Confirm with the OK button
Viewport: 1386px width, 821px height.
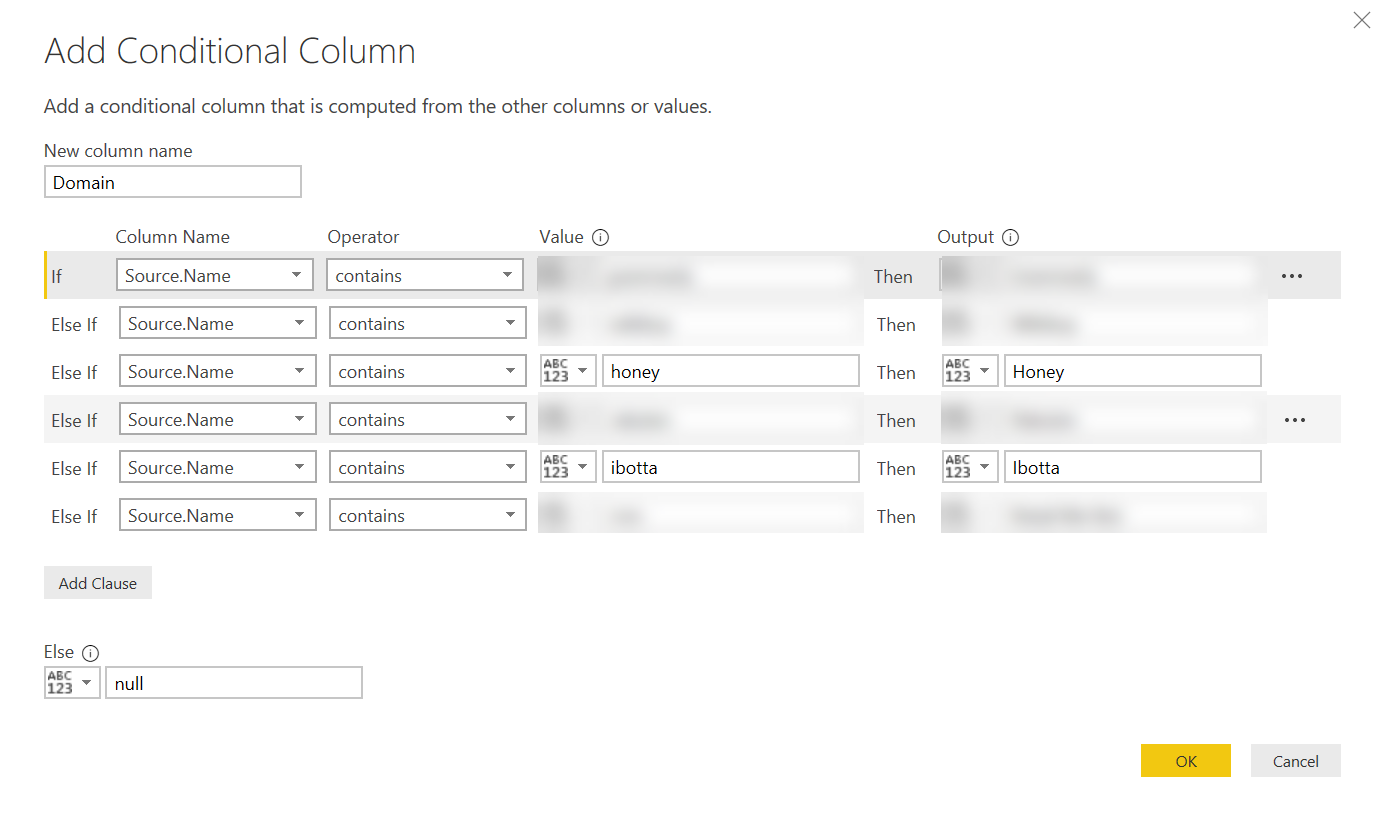pos(1185,761)
